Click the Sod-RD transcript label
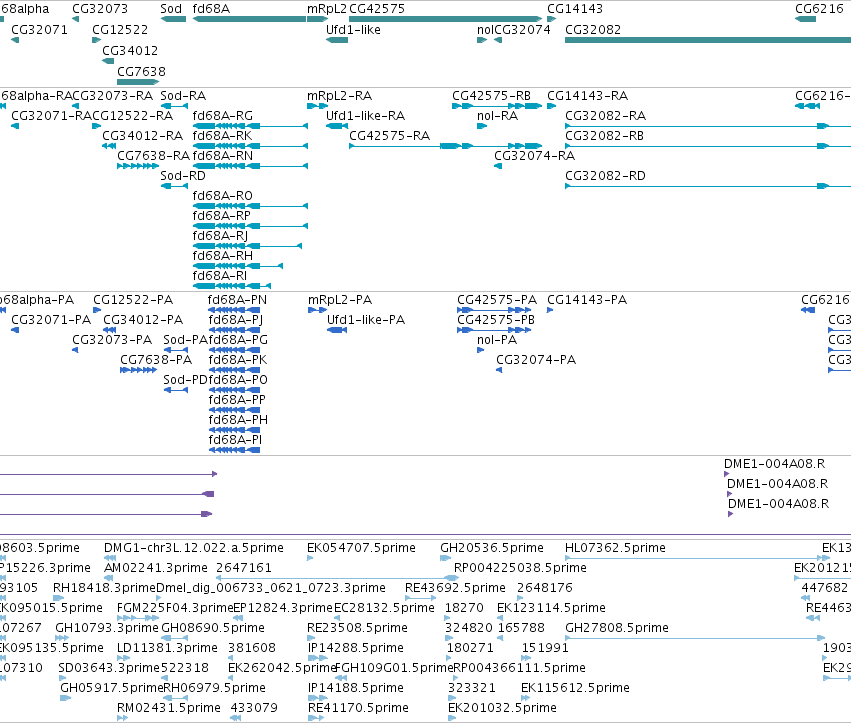Image resolution: width=851 pixels, height=723 pixels. (183, 176)
